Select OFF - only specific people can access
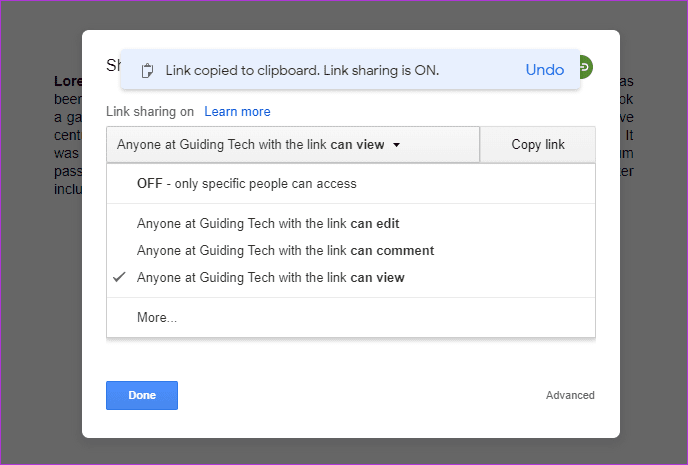688x465 pixels. (351, 183)
